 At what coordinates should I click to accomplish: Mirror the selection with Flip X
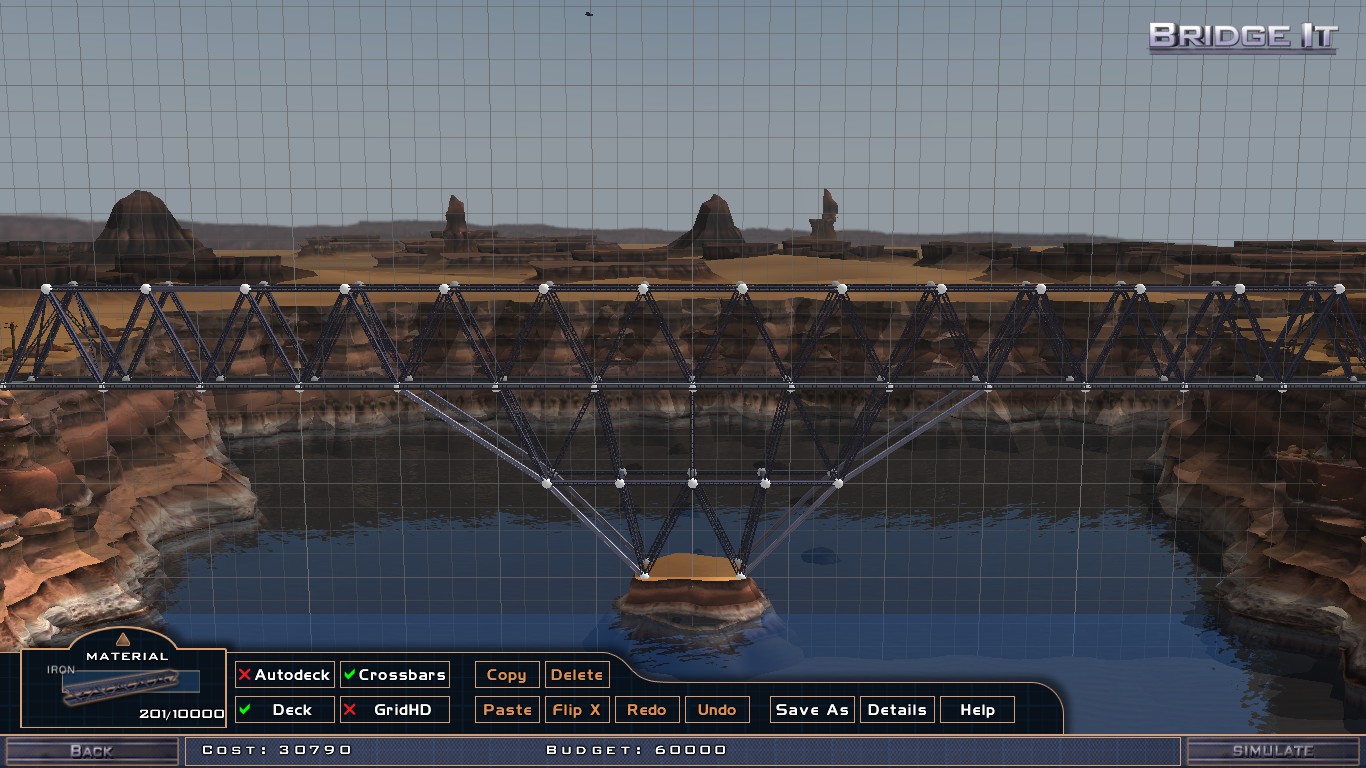click(x=577, y=710)
